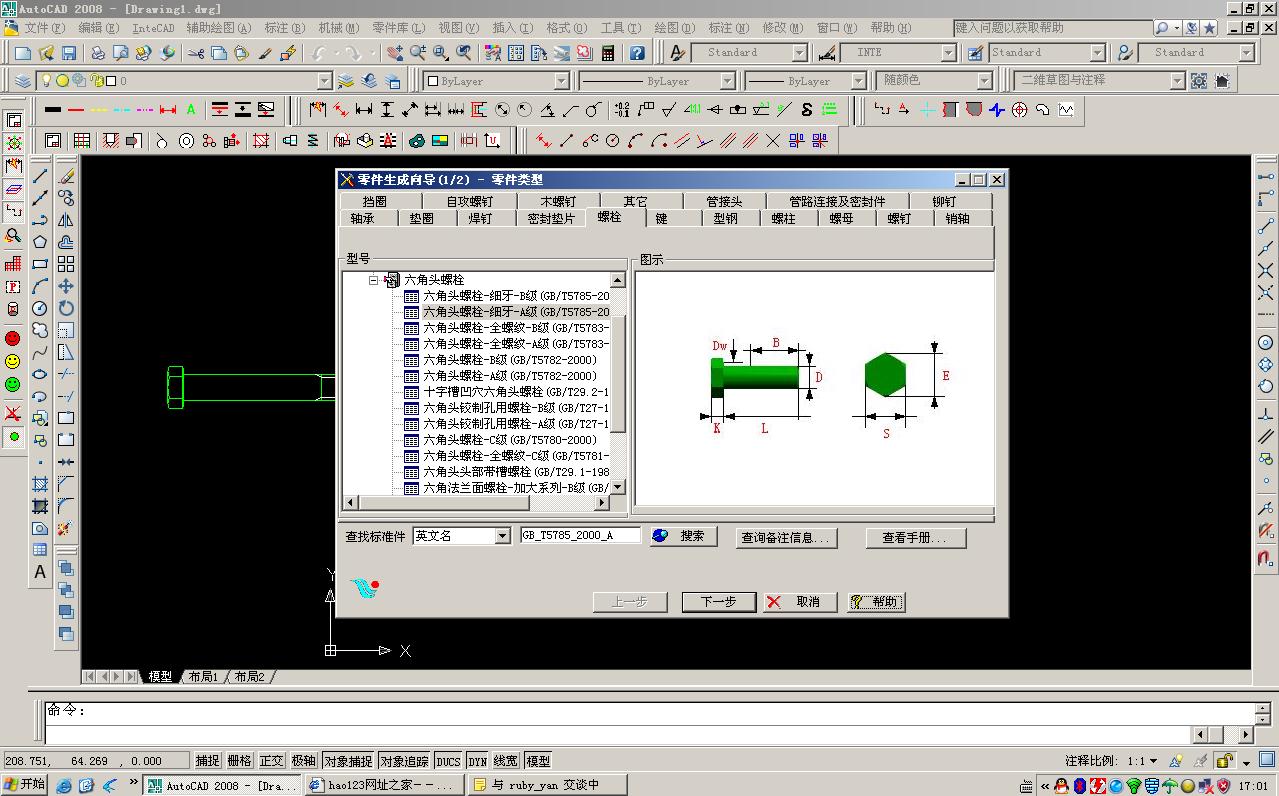Click the yellow smiley face icon
1279x796 pixels.
[x=13, y=361]
